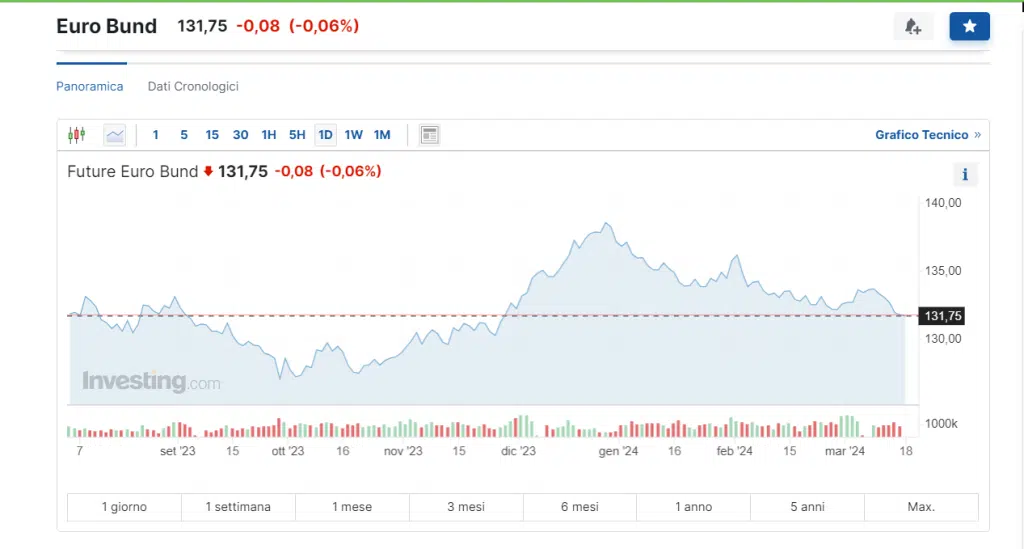Image resolution: width=1024 pixels, height=549 pixels.
Task: Show the 3 mesi time range
Action: point(466,507)
